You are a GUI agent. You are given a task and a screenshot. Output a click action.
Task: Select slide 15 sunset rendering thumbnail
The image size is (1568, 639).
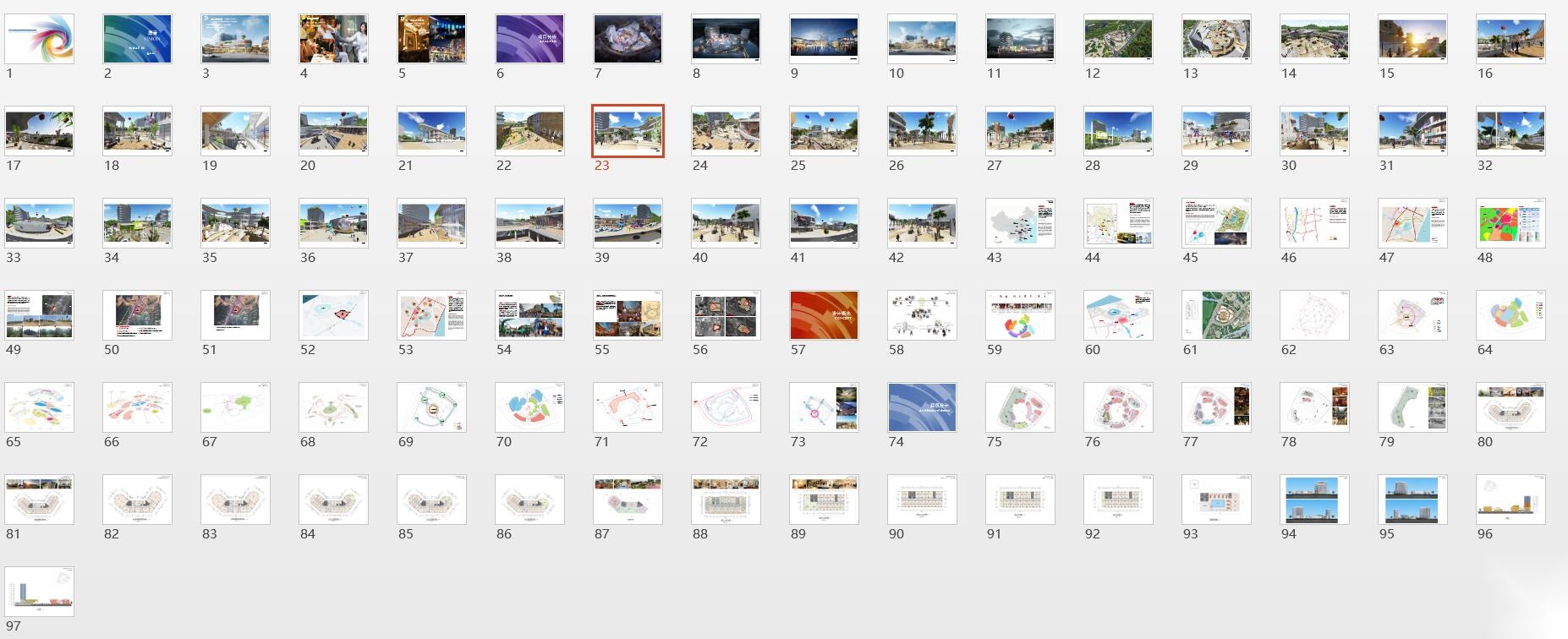coord(1412,39)
